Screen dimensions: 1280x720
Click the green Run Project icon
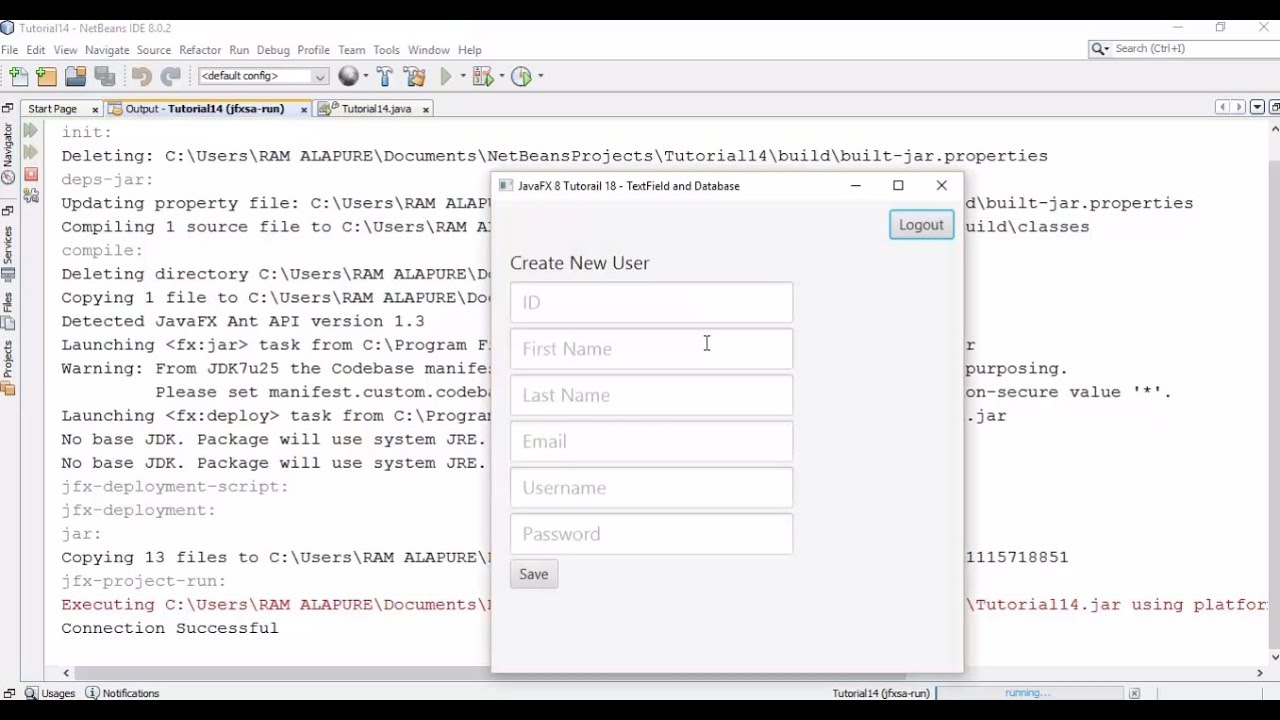(x=446, y=76)
